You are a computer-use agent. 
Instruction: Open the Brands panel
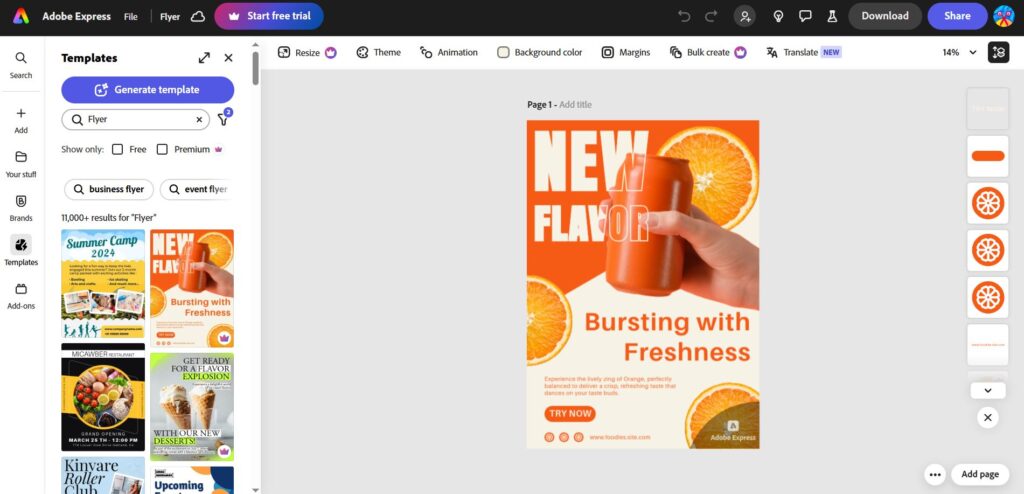coord(21,208)
